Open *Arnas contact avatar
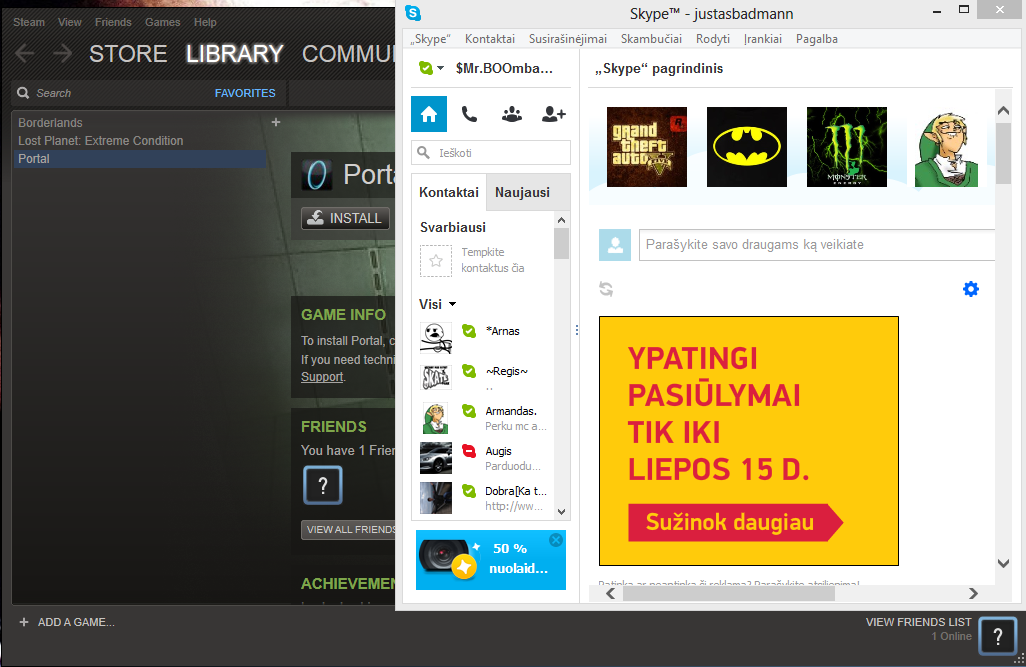This screenshot has height=667, width=1026. [436, 338]
